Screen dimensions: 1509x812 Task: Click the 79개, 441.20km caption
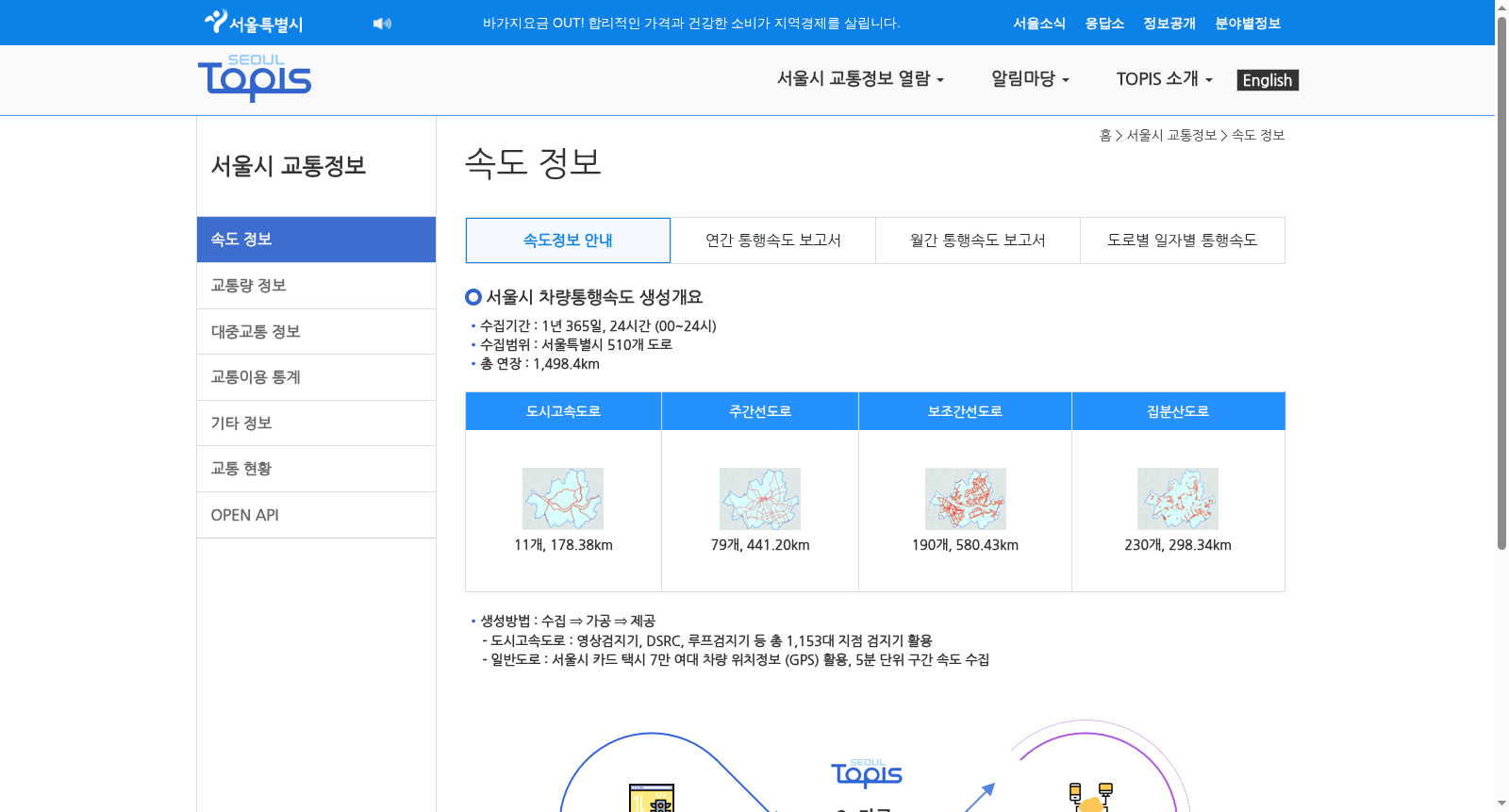[760, 545]
